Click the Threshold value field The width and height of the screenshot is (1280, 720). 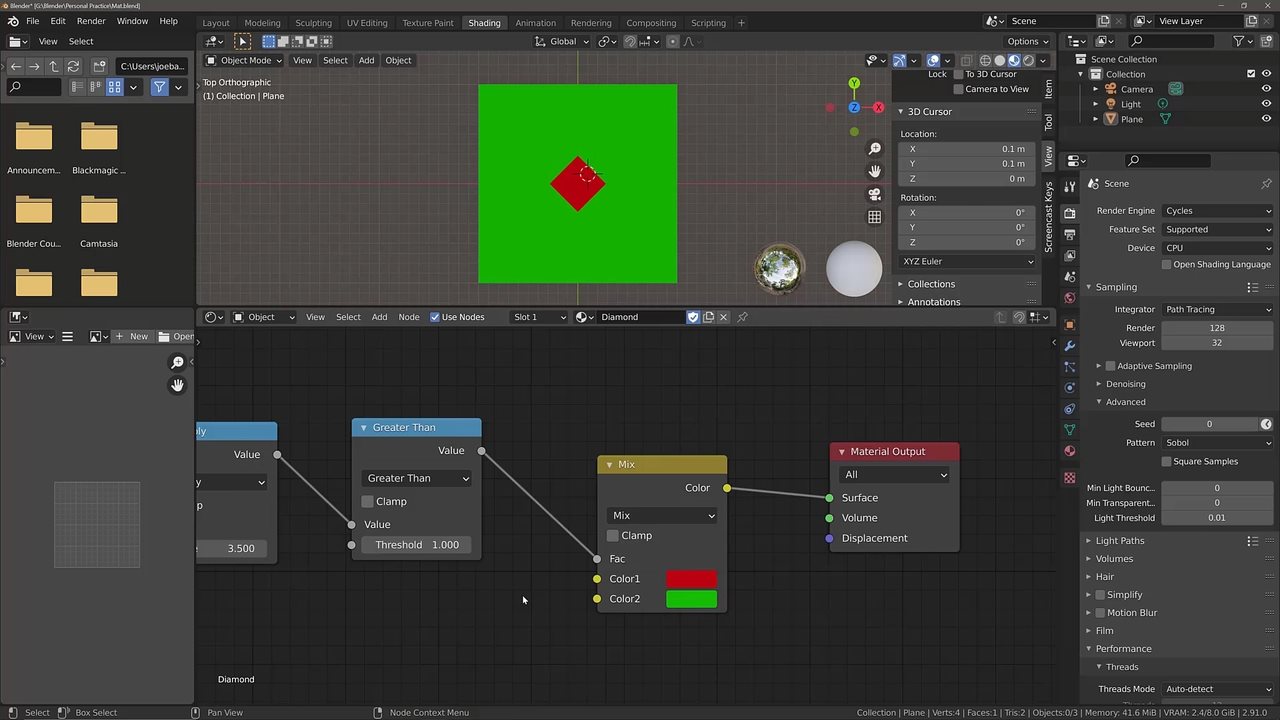417,545
